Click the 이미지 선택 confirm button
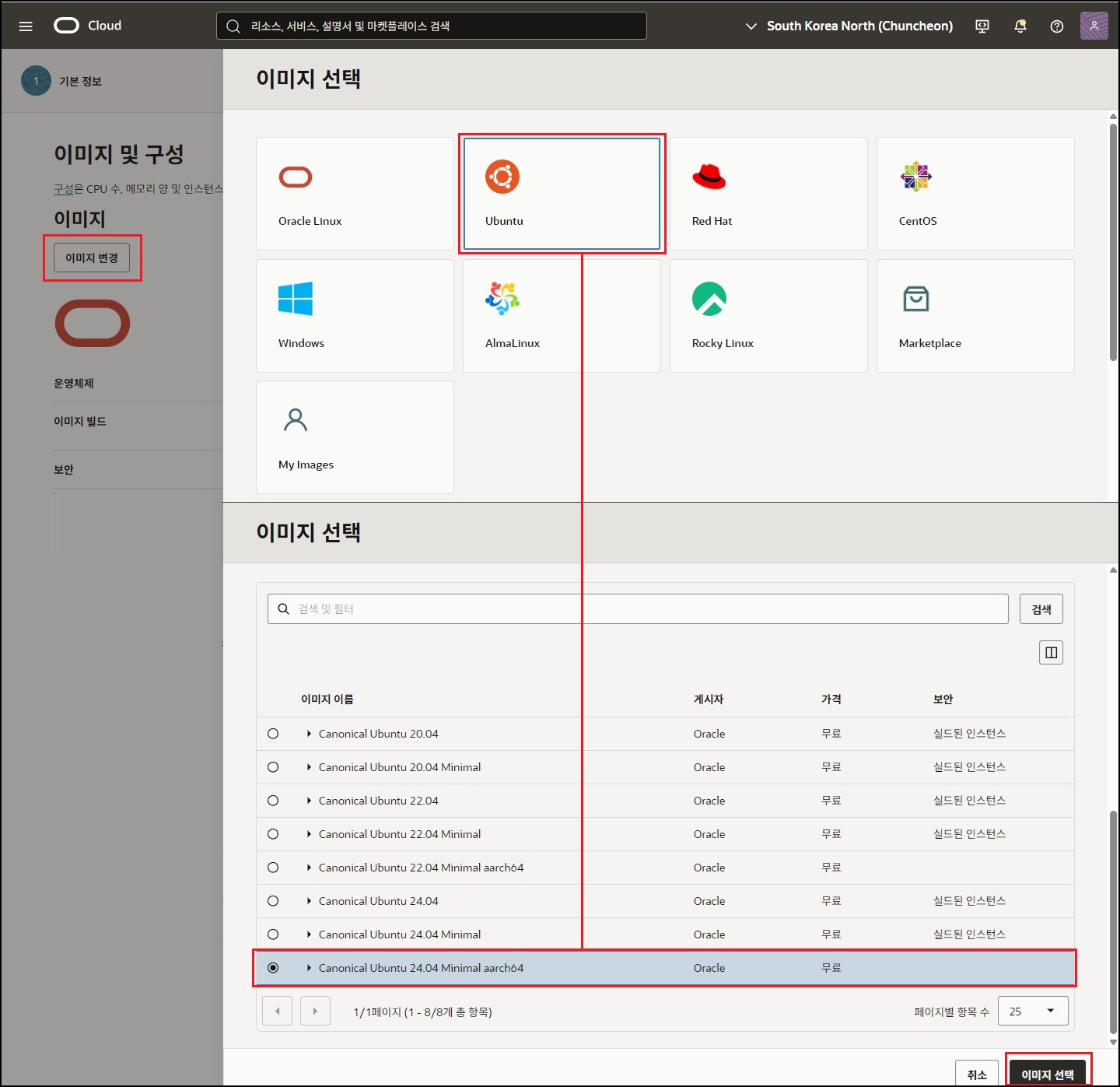Image resolution: width=1120 pixels, height=1087 pixels. (1048, 1074)
